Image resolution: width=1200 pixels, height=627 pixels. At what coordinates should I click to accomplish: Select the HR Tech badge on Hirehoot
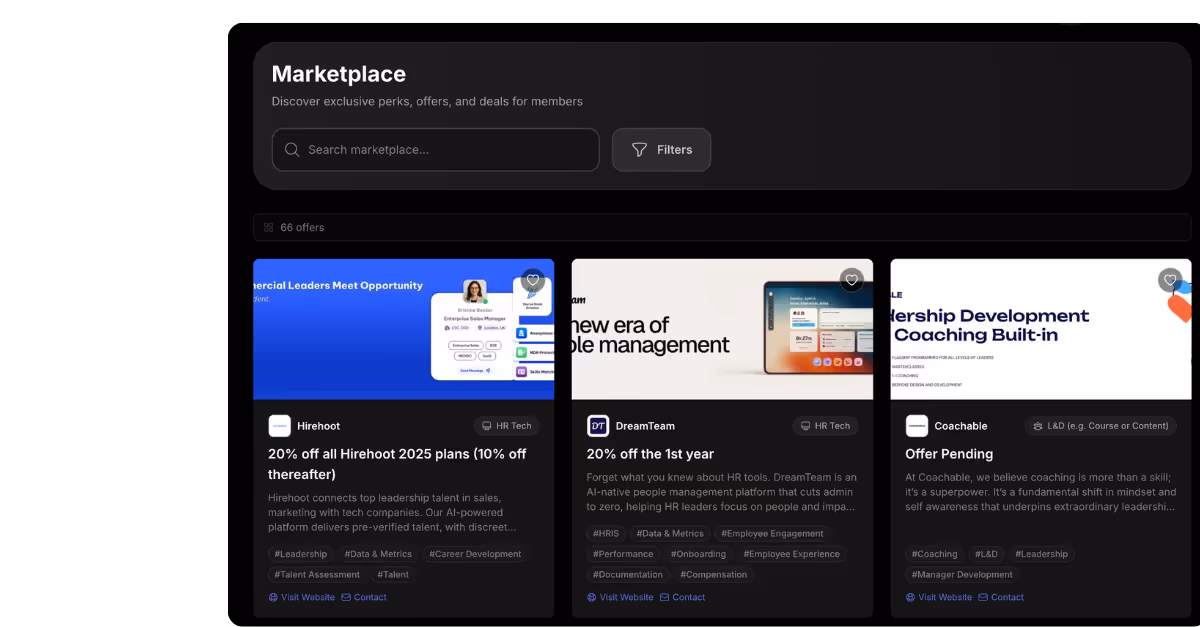point(507,426)
